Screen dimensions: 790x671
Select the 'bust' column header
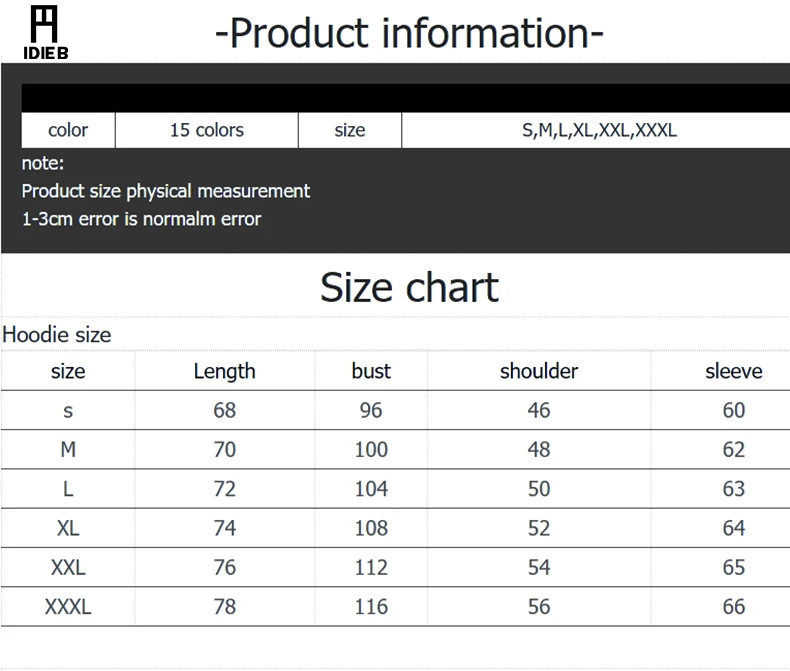[x=371, y=371]
